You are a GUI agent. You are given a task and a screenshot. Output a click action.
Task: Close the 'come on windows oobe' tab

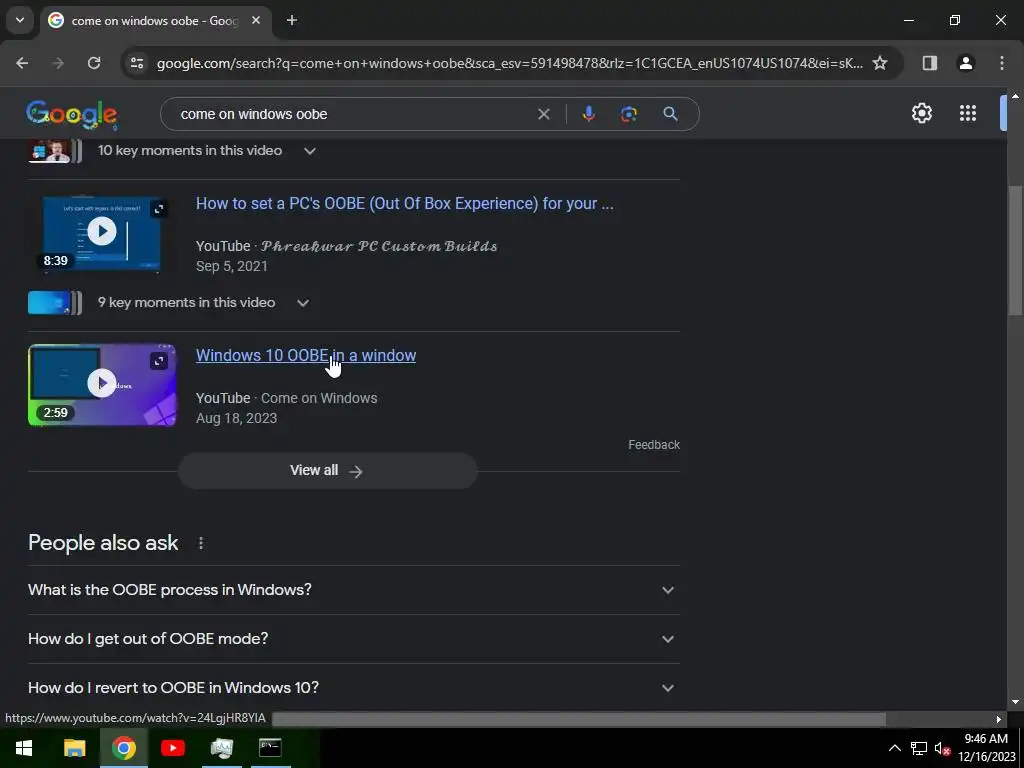256,20
